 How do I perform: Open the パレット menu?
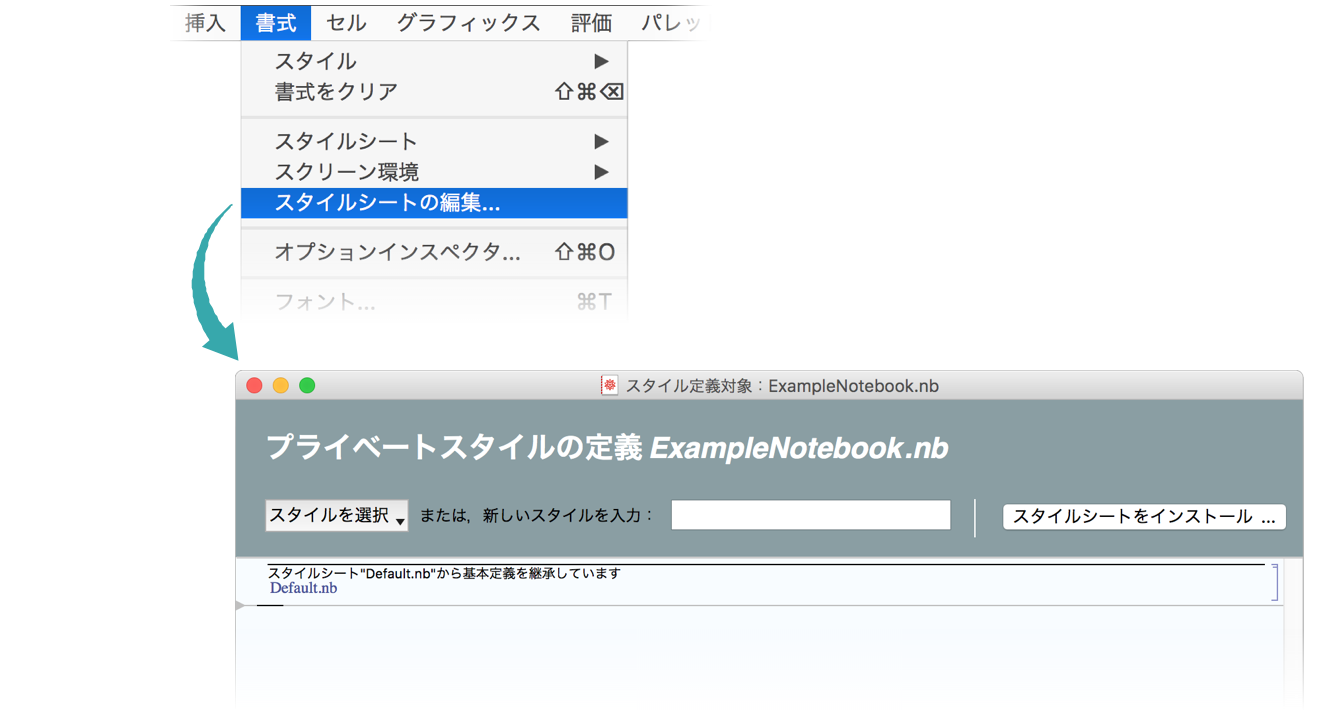click(672, 23)
